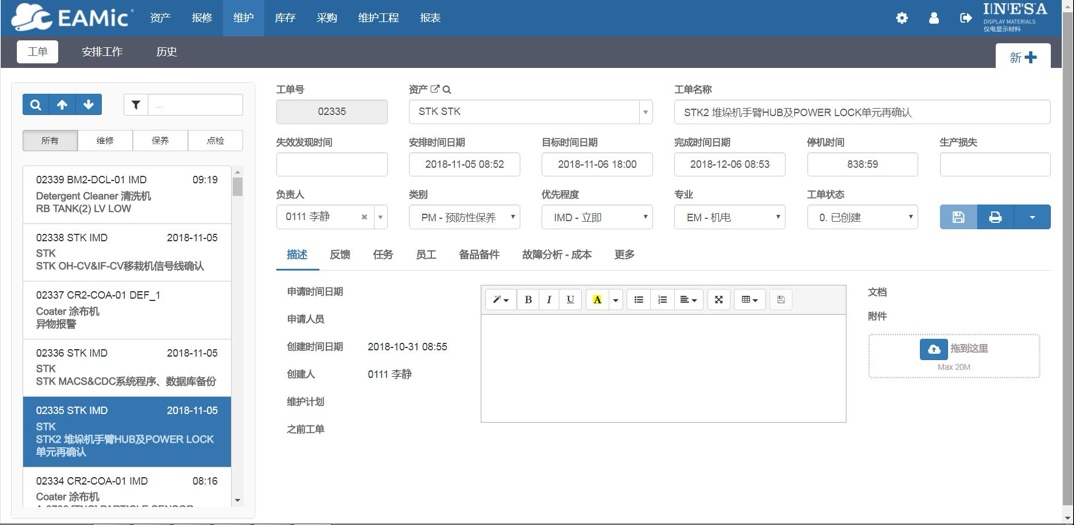The width and height of the screenshot is (1074, 525).
Task: Click the settings gear icon
Action: click(902, 19)
